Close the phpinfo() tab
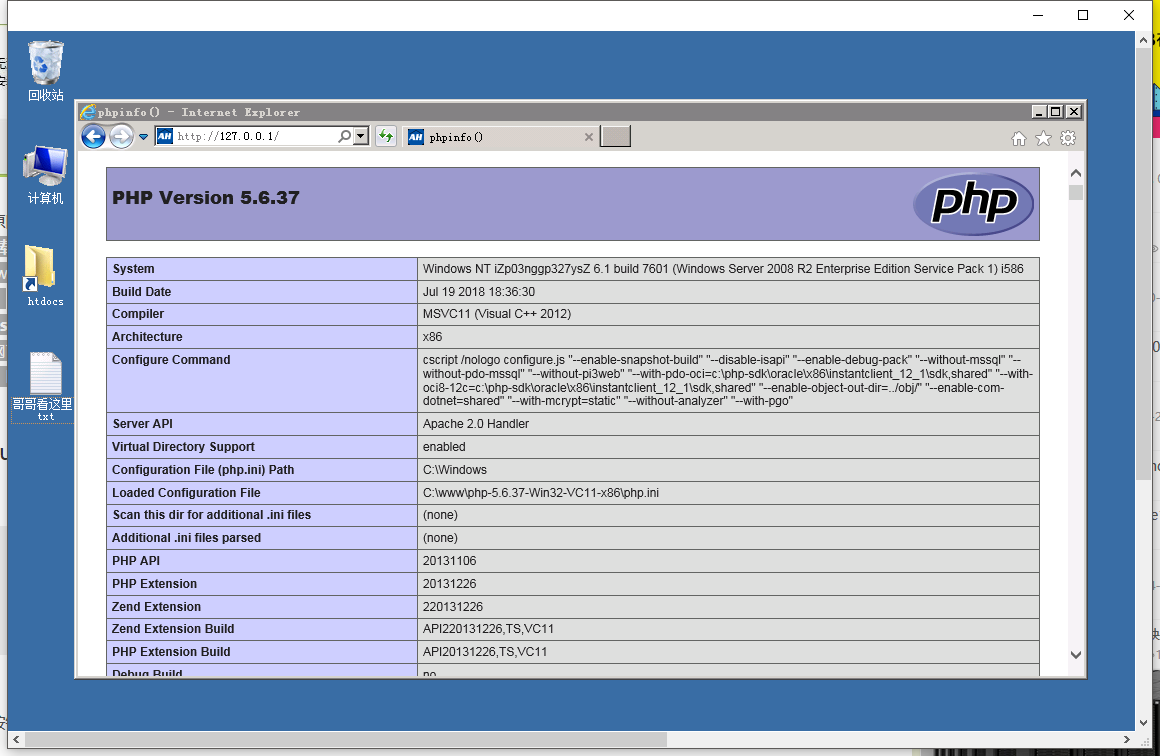This screenshot has width=1160, height=756. 589,137
